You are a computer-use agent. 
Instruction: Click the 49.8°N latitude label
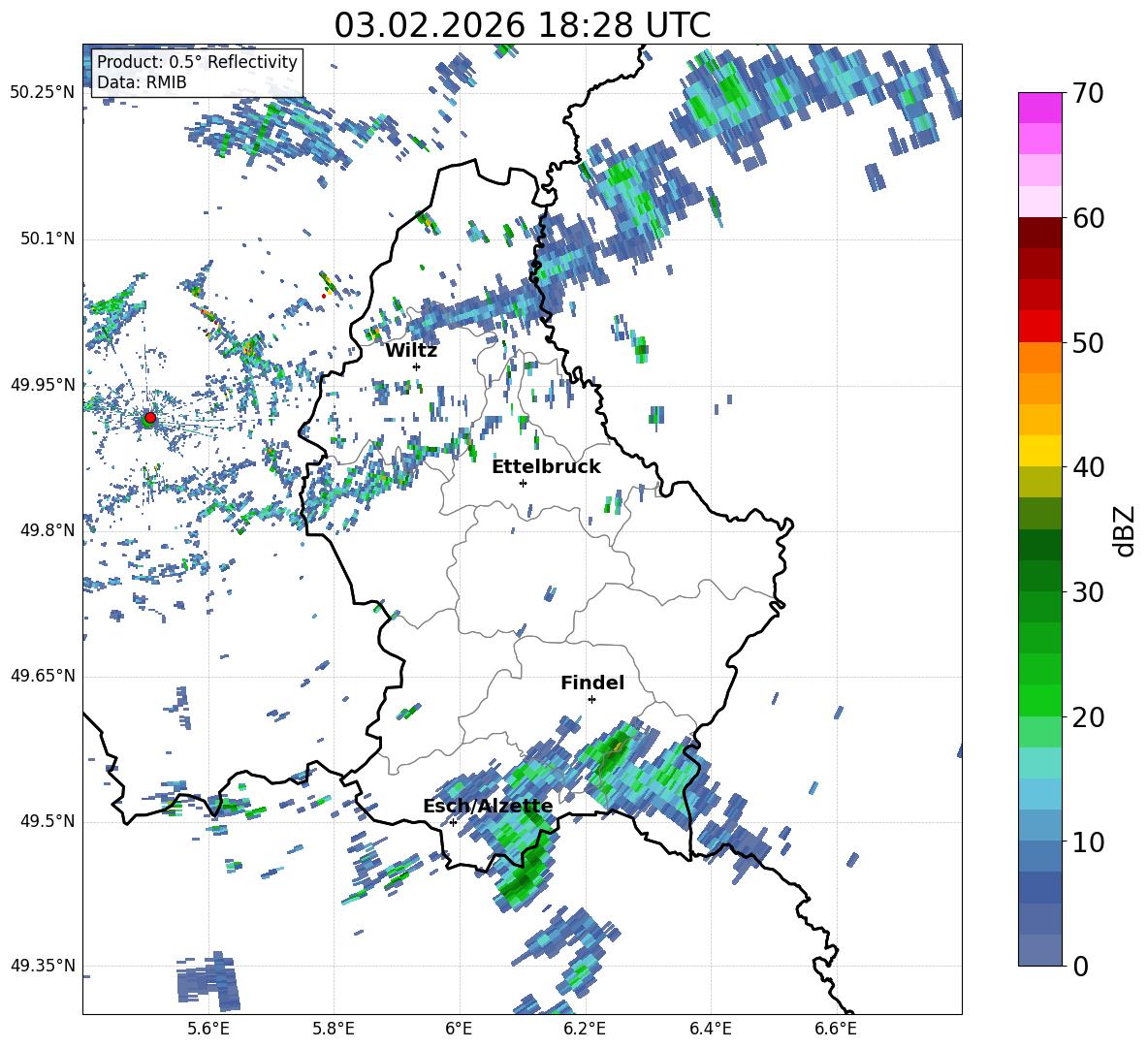coord(48,530)
